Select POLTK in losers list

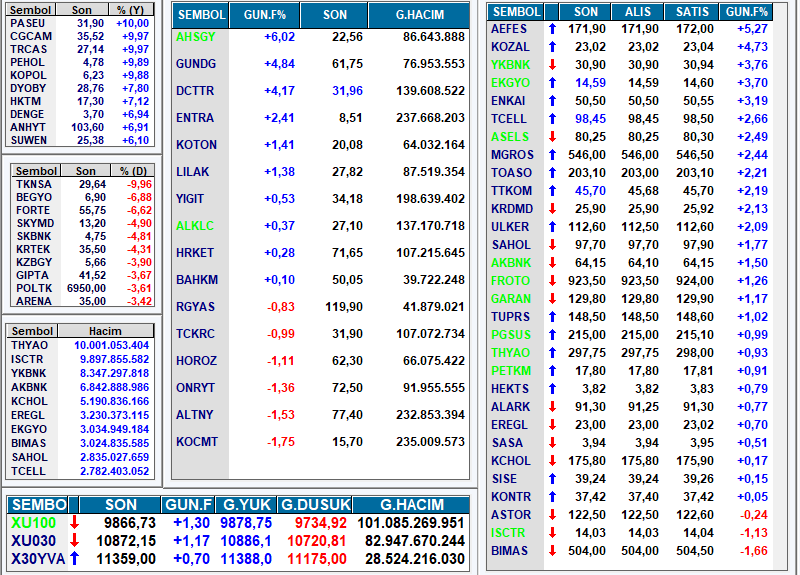[x=34, y=288]
